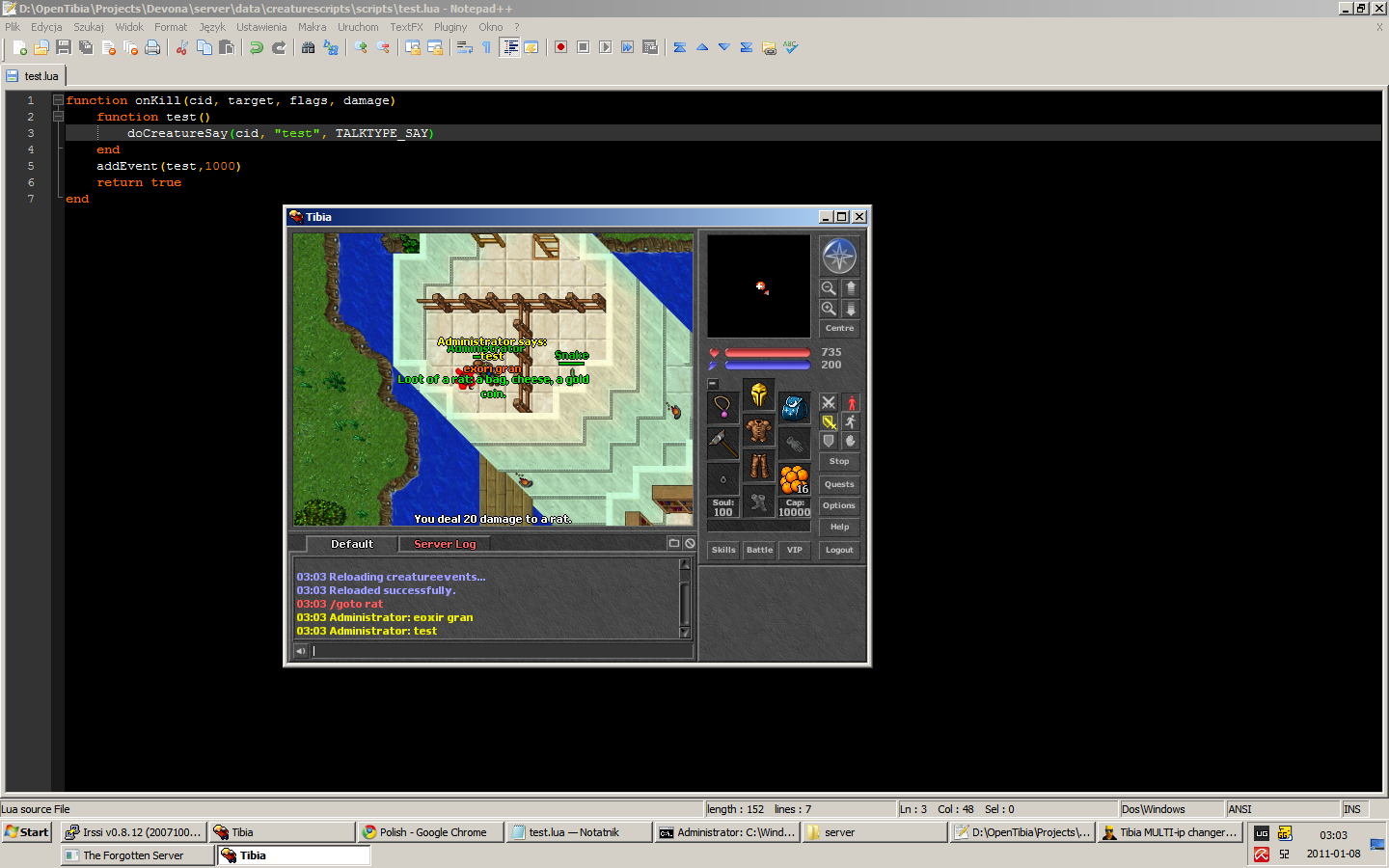Viewport: 1389px width, 868px height.
Task: Click the amulet necklace inventory slot
Action: tap(723, 408)
